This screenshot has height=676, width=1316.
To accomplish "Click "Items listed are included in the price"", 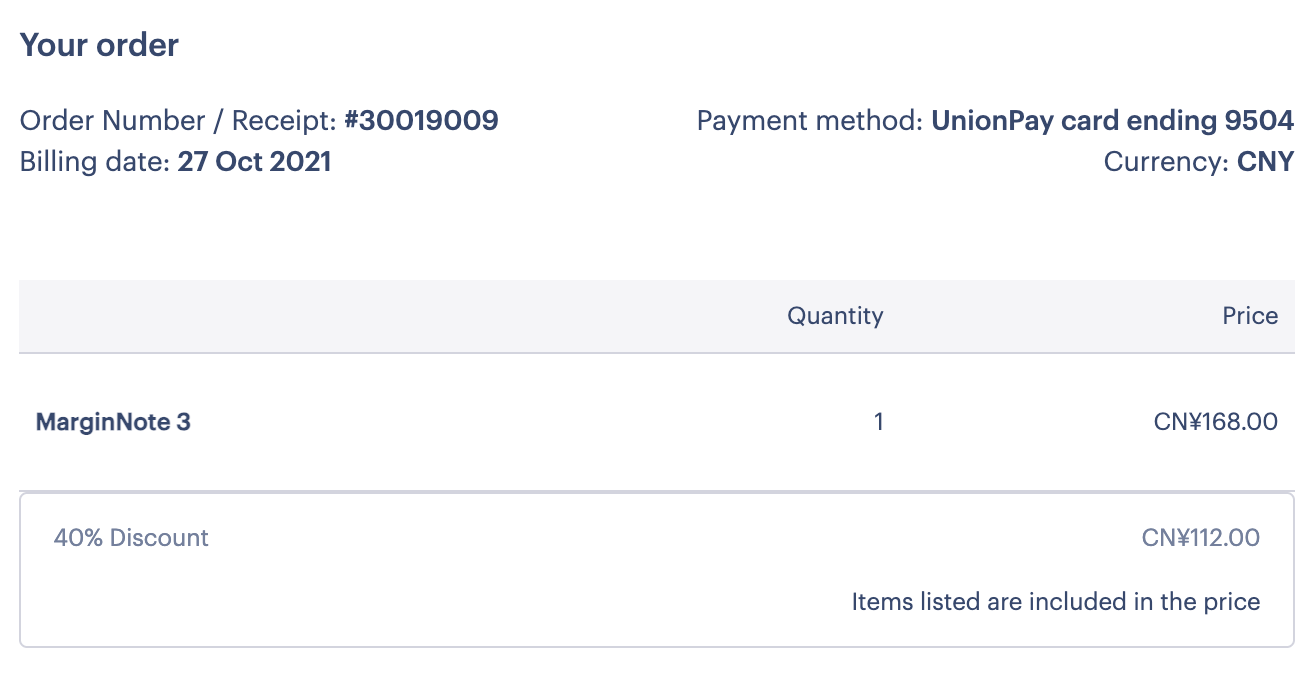I will coord(1055,602).
